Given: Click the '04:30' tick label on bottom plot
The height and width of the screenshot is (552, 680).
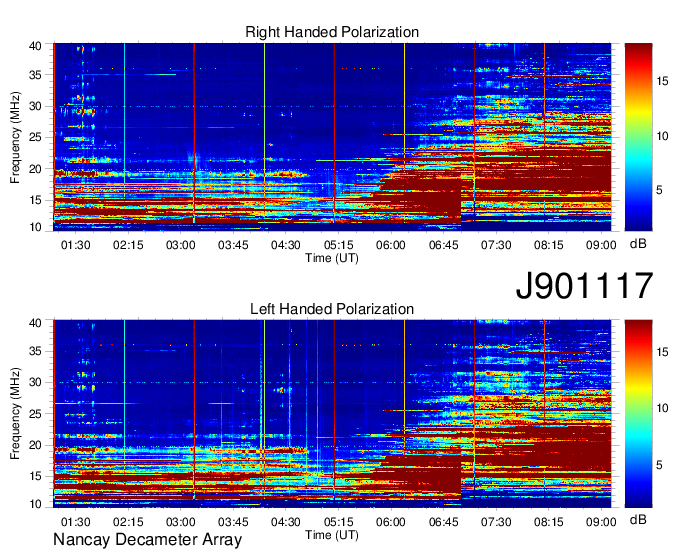Looking at the screenshot, I should [285, 522].
